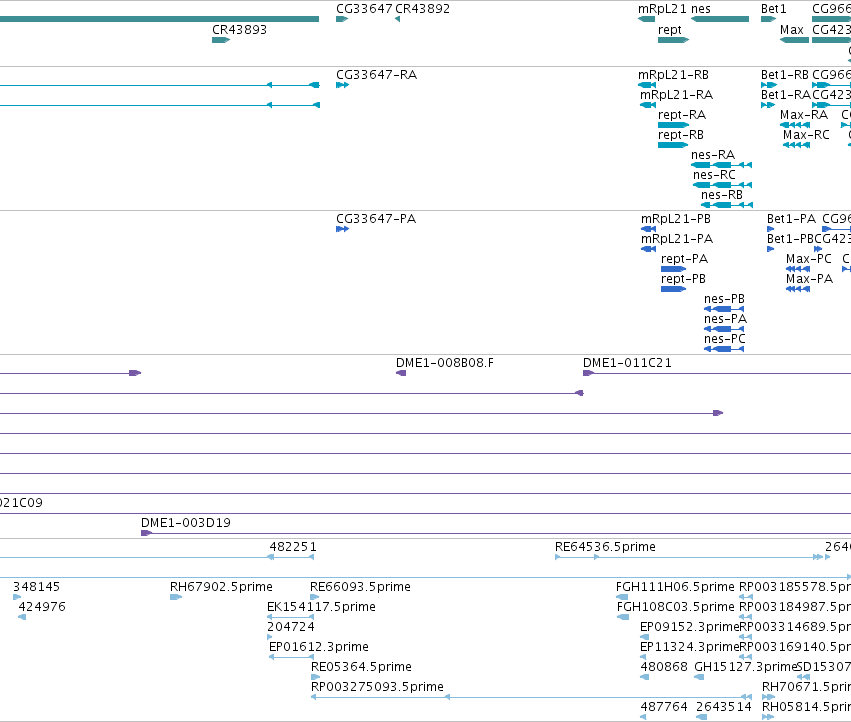
Task: Click the rept-PA protein bar glyph
Action: click(x=673, y=269)
